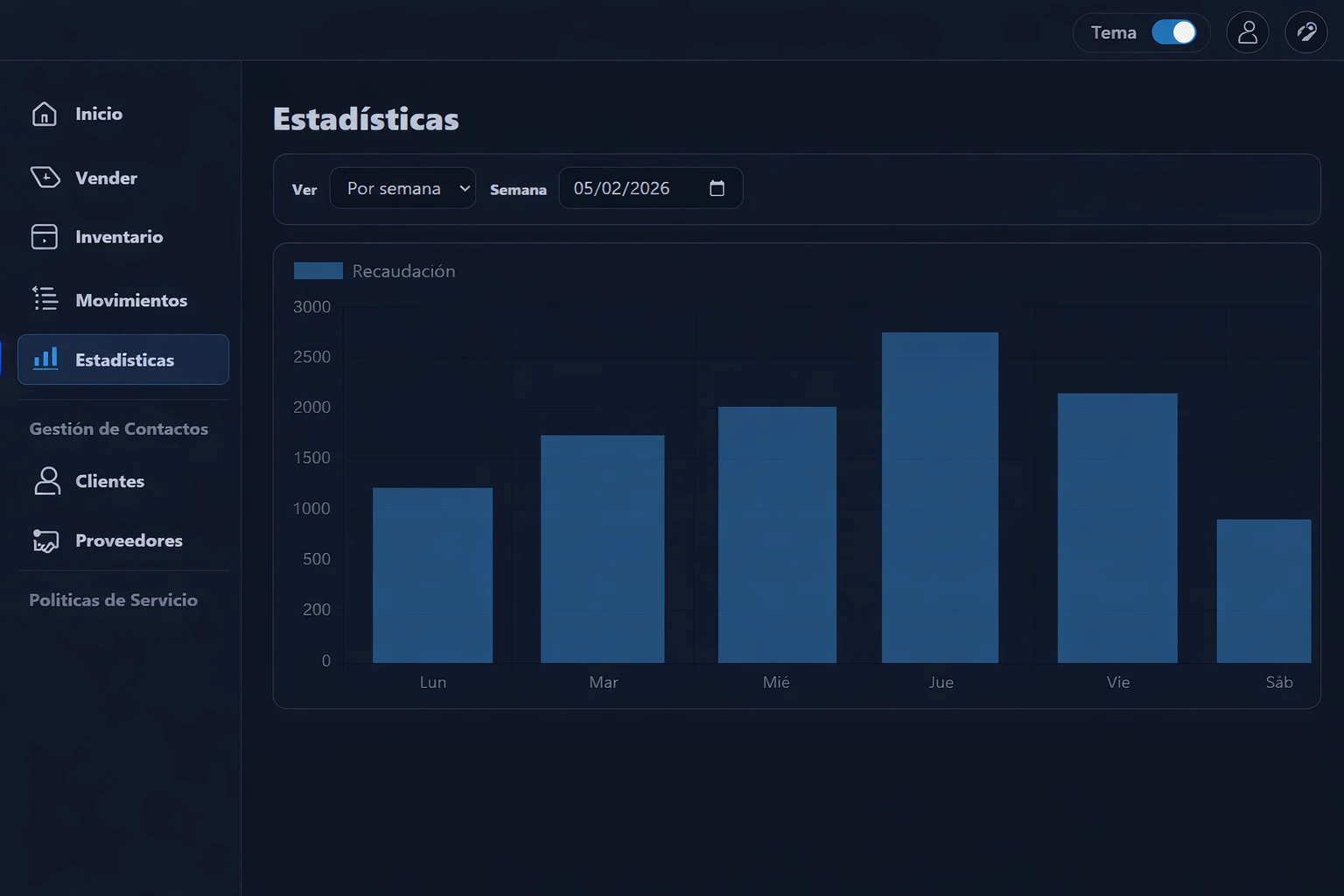This screenshot has height=896, width=1344.
Task: Open Politicas de Servicio link
Action: [113, 600]
